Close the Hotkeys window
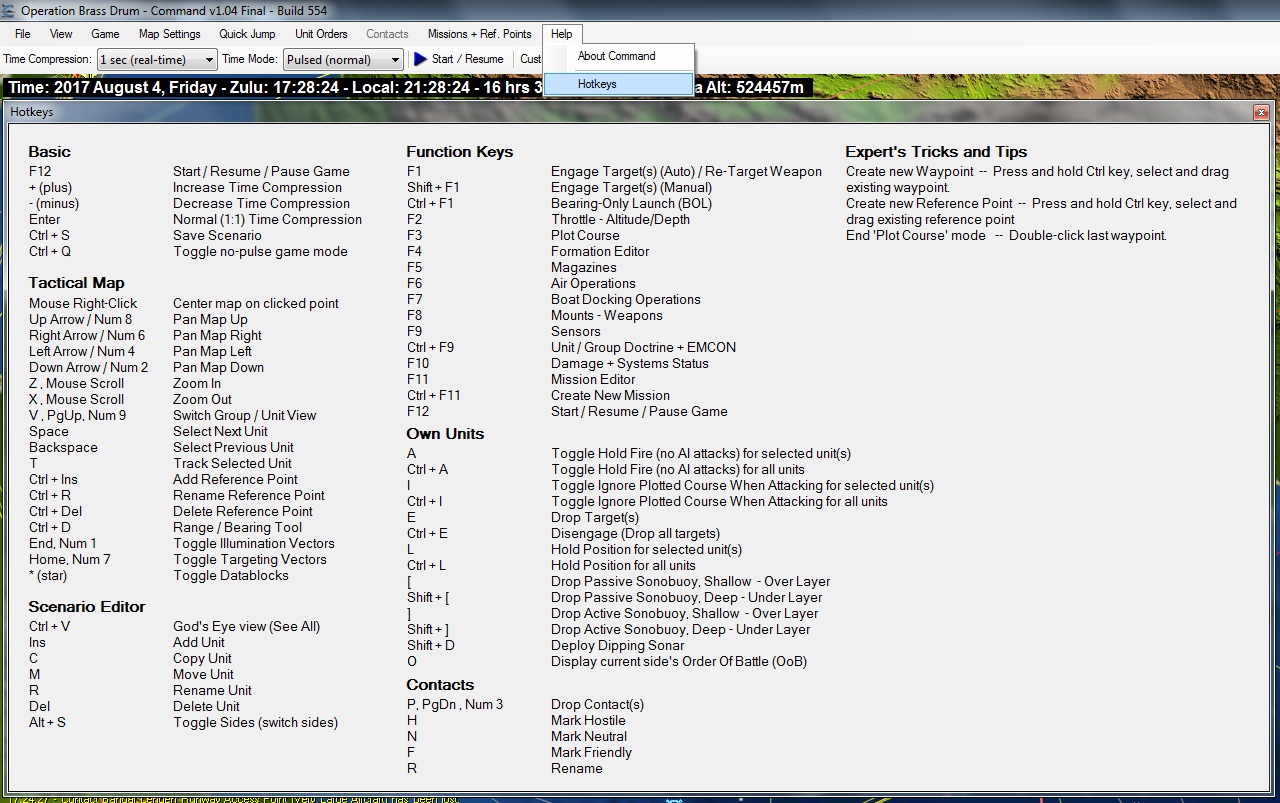1280x803 pixels. click(x=1260, y=113)
